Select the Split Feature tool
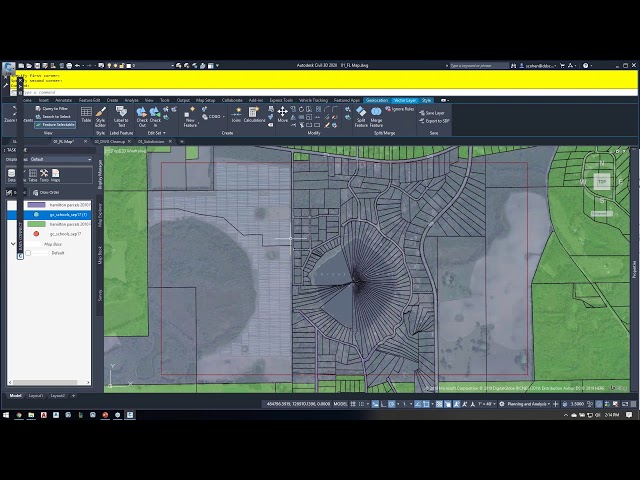 click(361, 117)
